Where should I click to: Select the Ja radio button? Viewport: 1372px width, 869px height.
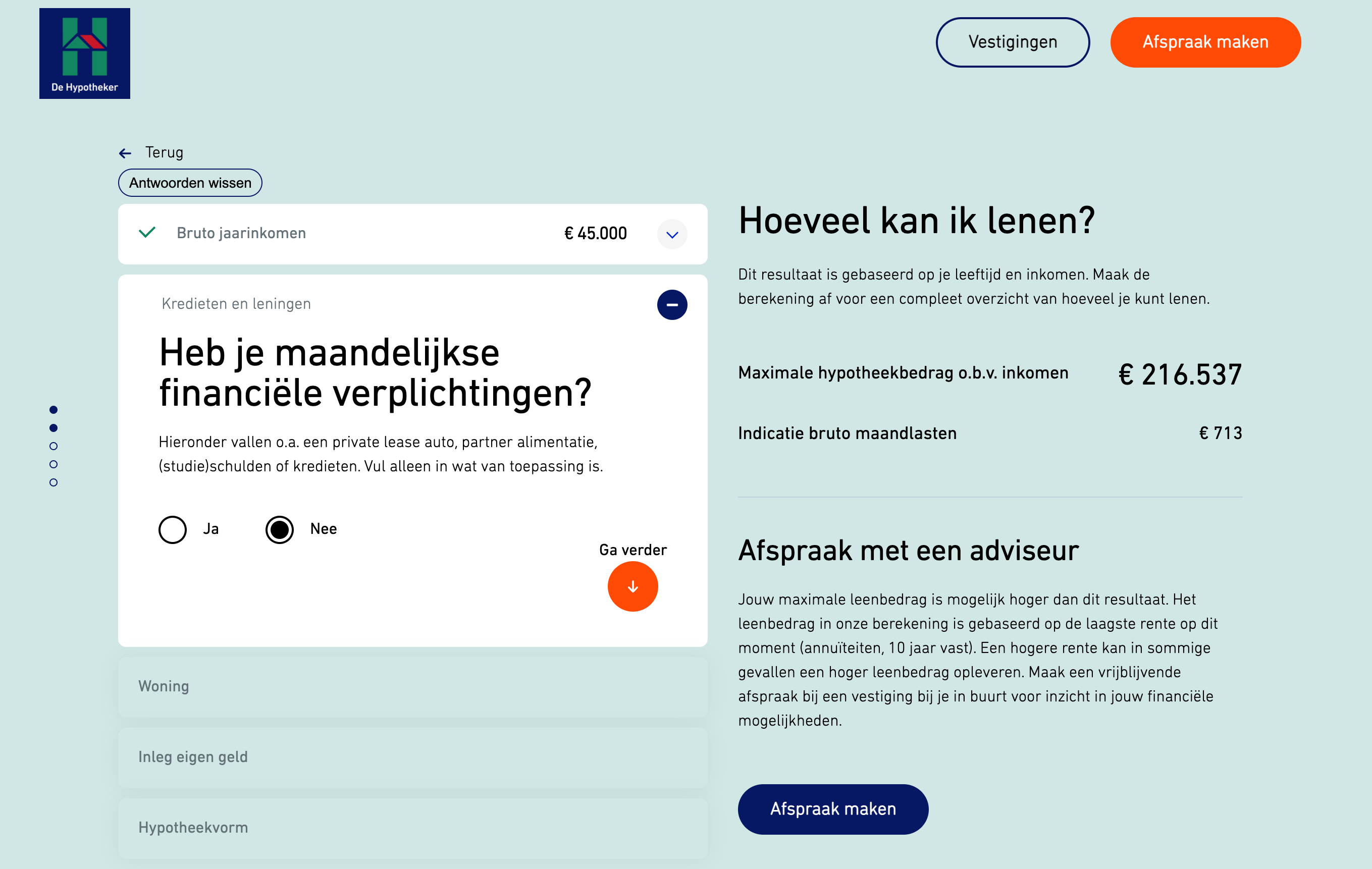click(x=173, y=529)
